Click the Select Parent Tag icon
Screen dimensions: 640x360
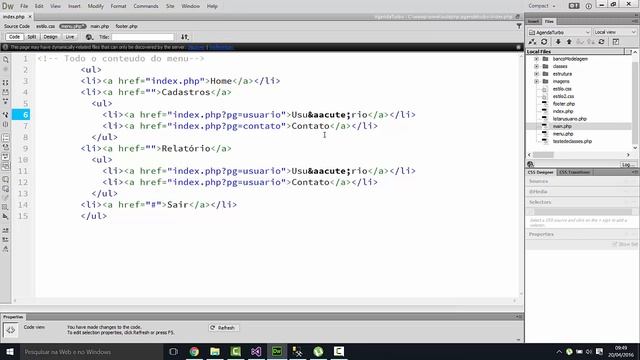click(6, 115)
